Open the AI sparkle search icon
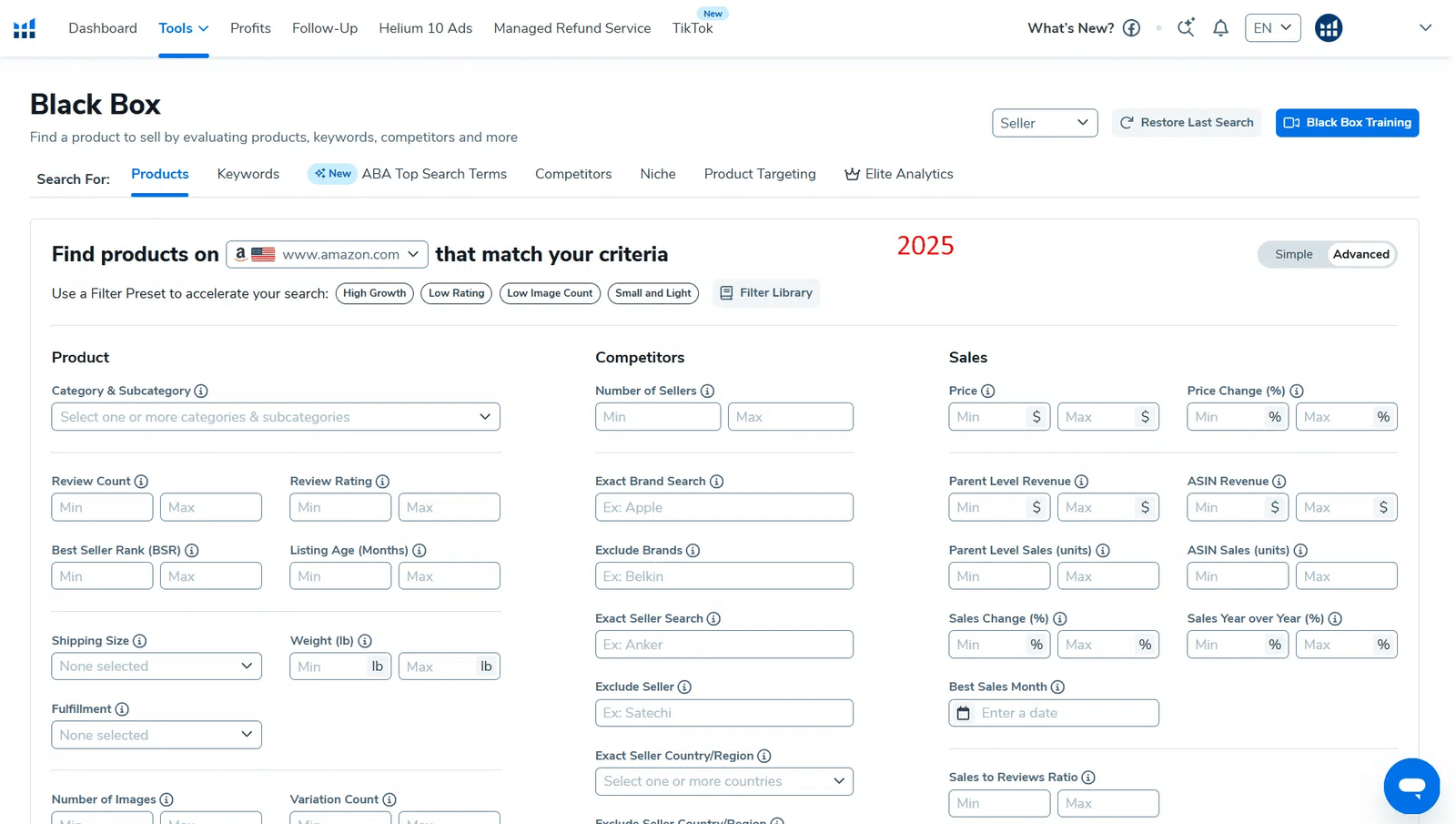Screen dimensions: 1456x824 (1186, 28)
